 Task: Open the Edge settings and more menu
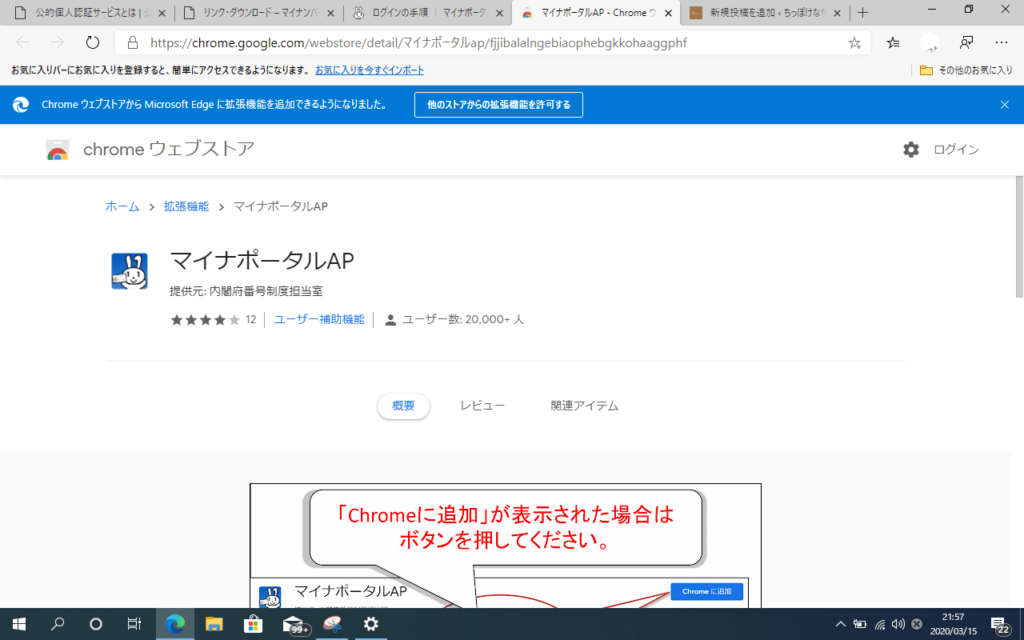click(1001, 43)
